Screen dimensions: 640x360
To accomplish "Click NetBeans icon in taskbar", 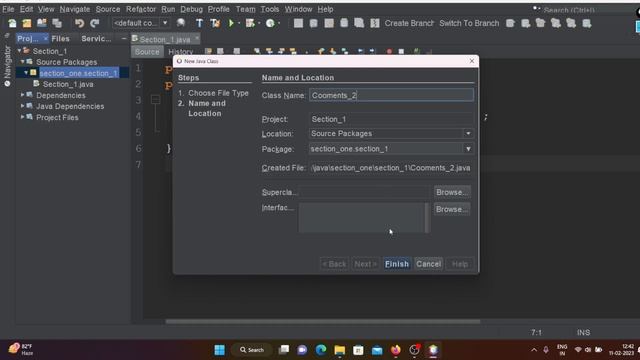I will pyautogui.click(x=433, y=350).
